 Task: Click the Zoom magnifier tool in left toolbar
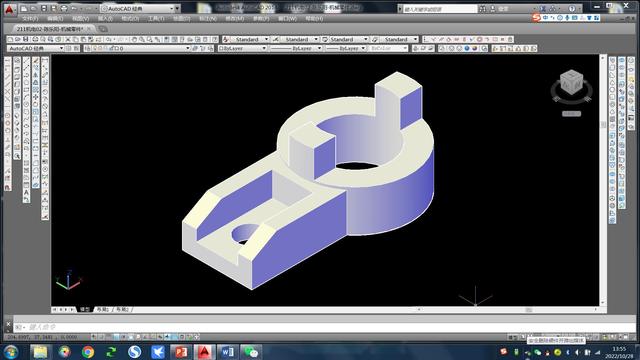click(x=17, y=156)
